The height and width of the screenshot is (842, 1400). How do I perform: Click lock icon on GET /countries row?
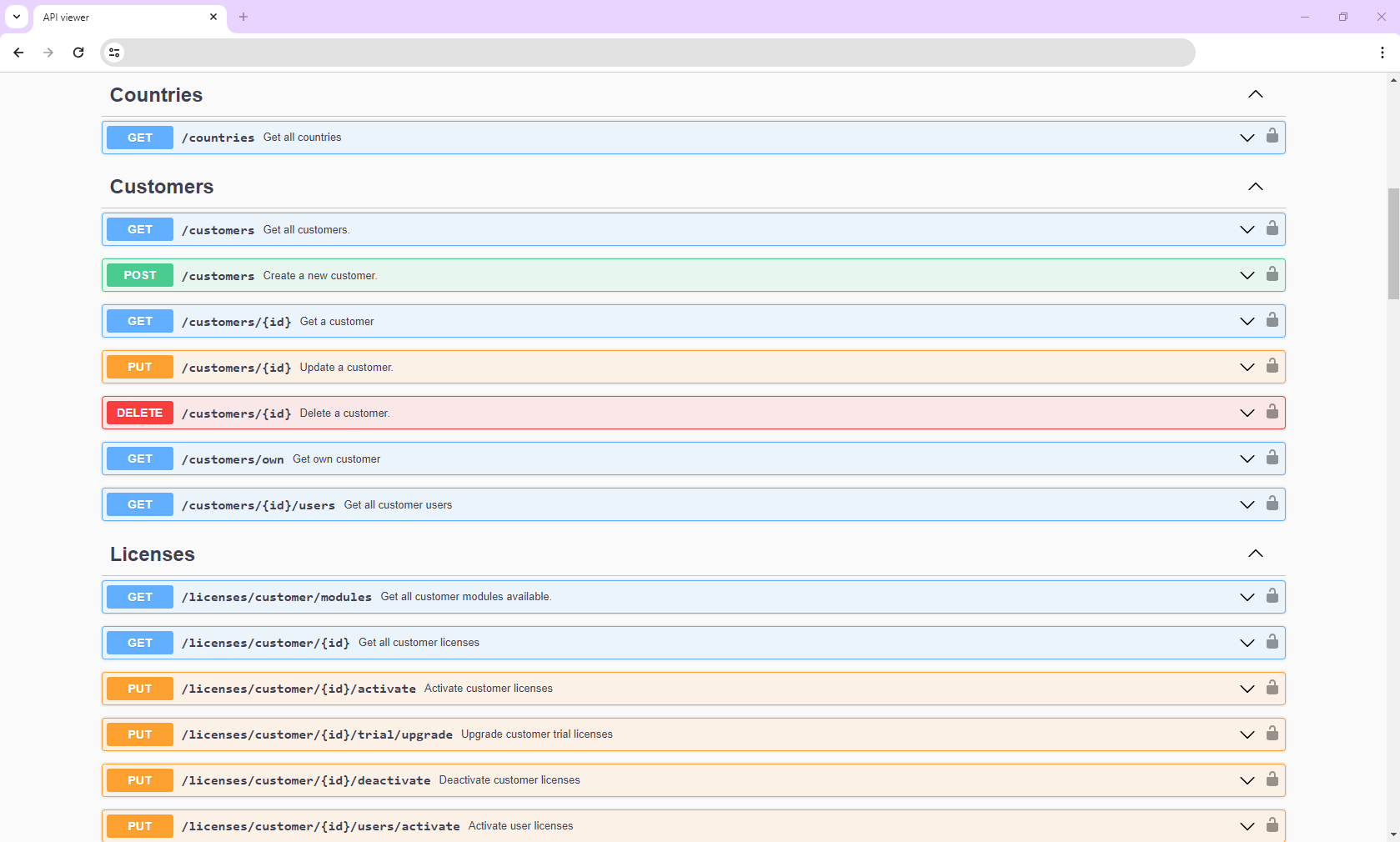coord(1272,136)
